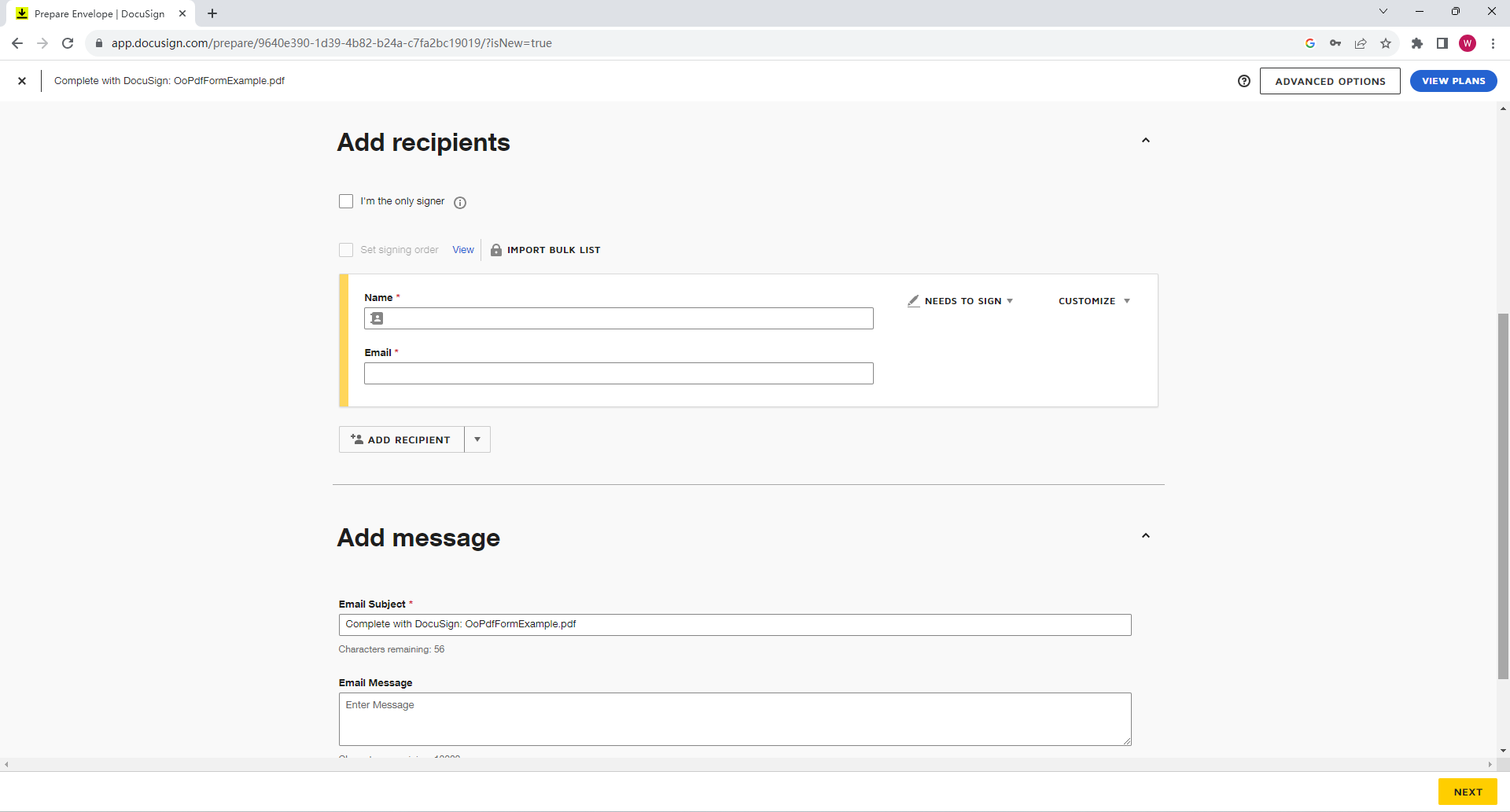This screenshot has height=812, width=1510.
Task: Click the recipient Email input field
Action: 619,373
